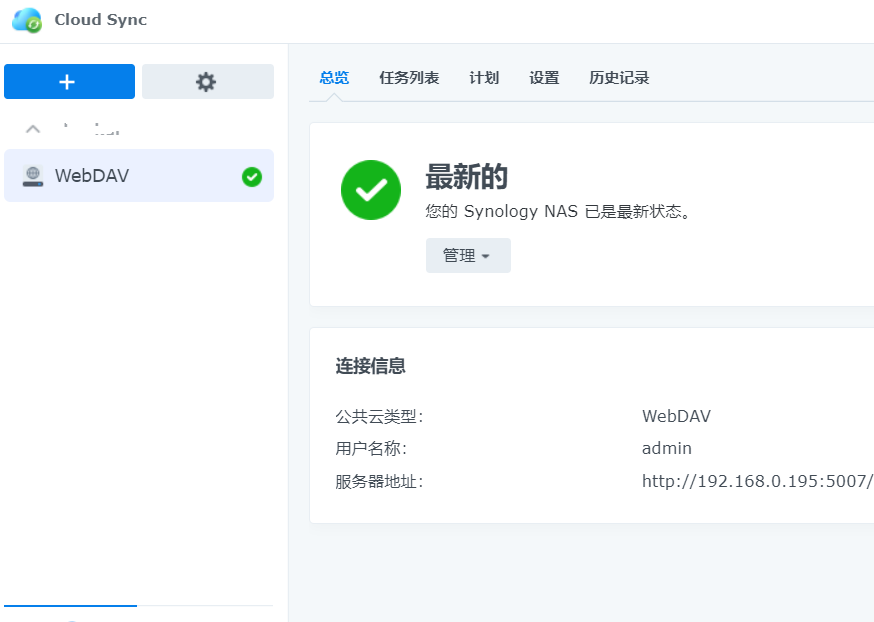Image resolution: width=874 pixels, height=622 pixels.
Task: Click the 服务器地址 label
Action: tap(380, 482)
